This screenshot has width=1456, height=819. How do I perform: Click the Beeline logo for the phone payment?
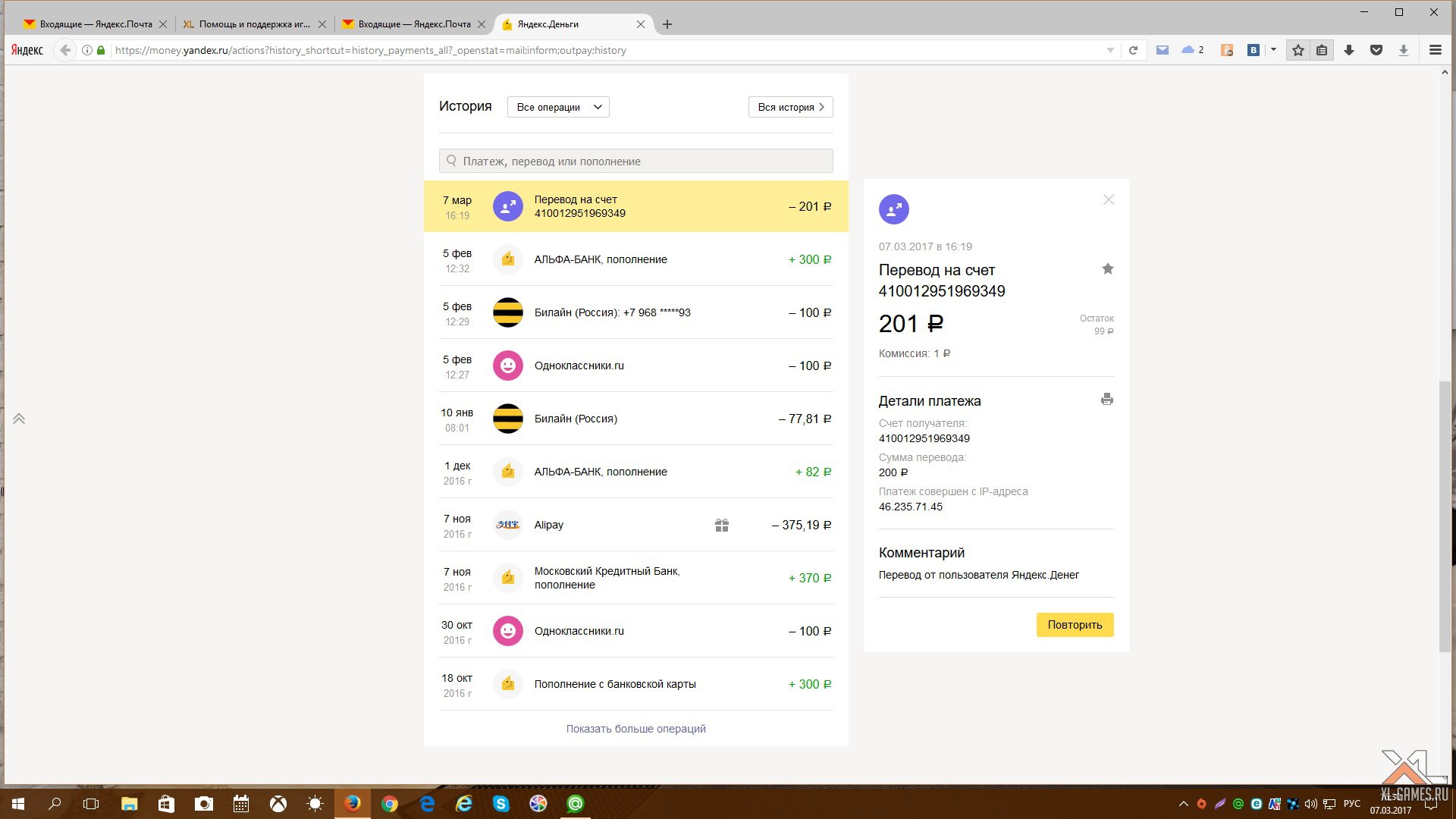coord(507,312)
